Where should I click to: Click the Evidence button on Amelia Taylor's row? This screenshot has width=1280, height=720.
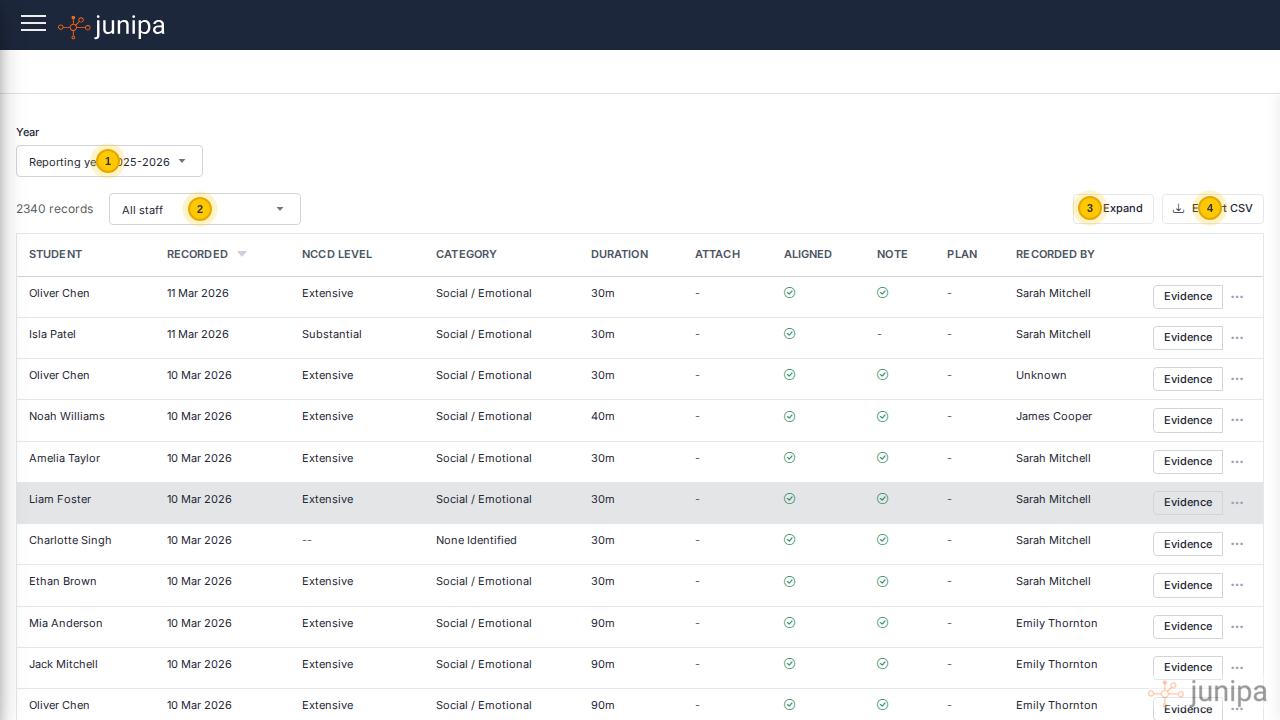click(x=1187, y=461)
